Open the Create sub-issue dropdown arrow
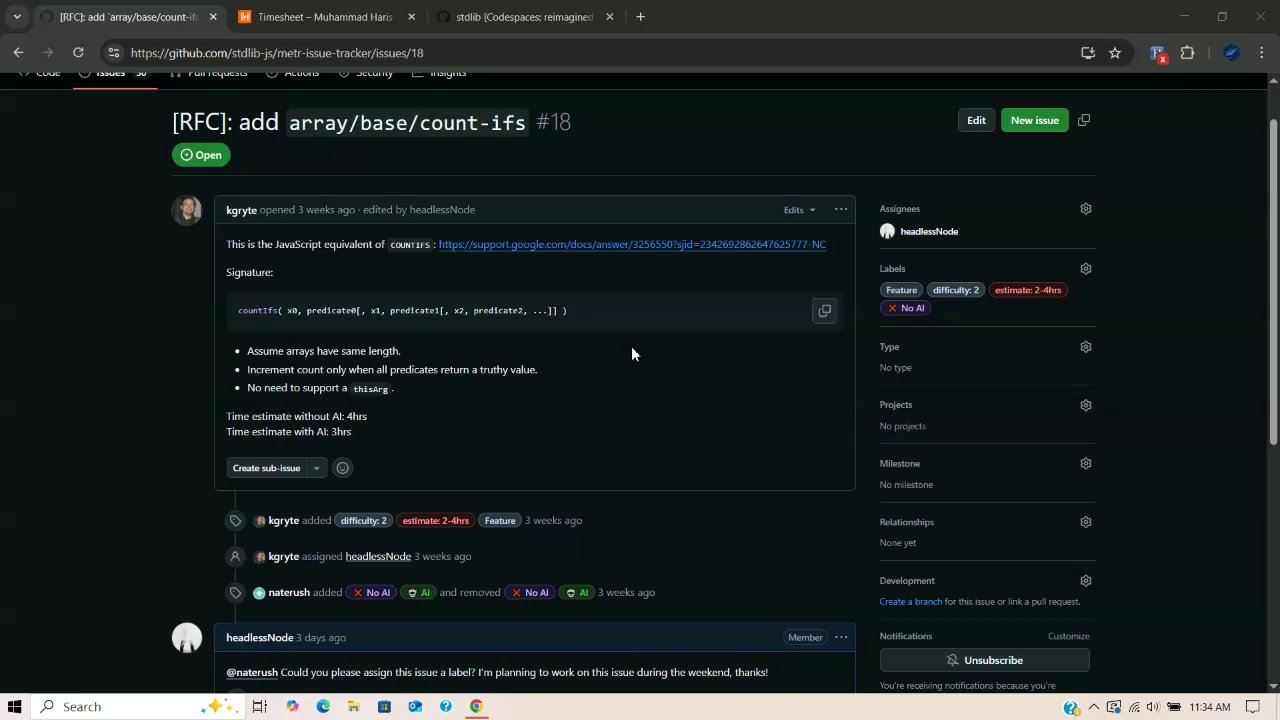The width and height of the screenshot is (1280, 720). pyautogui.click(x=316, y=468)
